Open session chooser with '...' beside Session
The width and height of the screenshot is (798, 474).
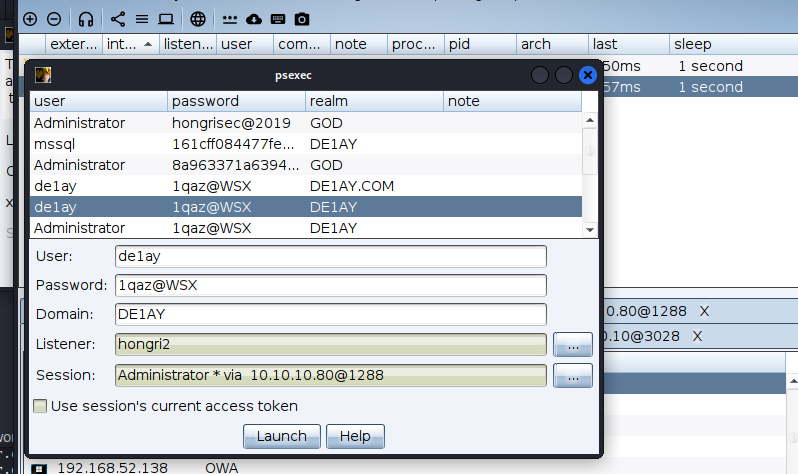click(x=573, y=376)
